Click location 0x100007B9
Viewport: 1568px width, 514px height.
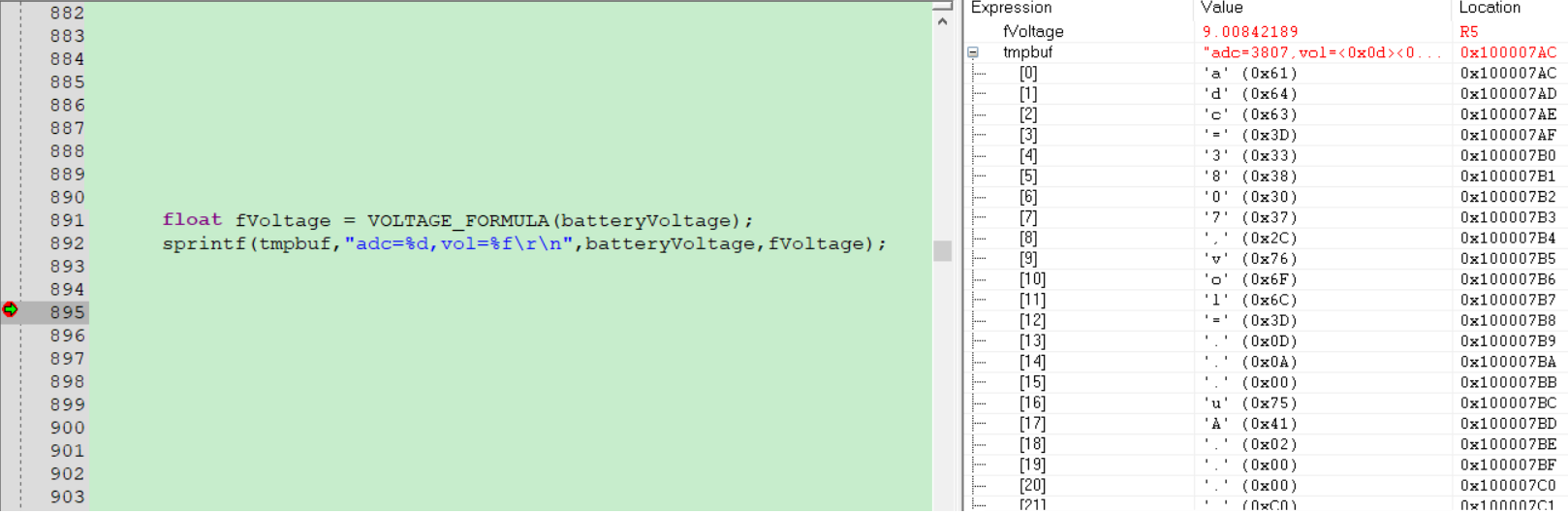pyautogui.click(x=1508, y=340)
